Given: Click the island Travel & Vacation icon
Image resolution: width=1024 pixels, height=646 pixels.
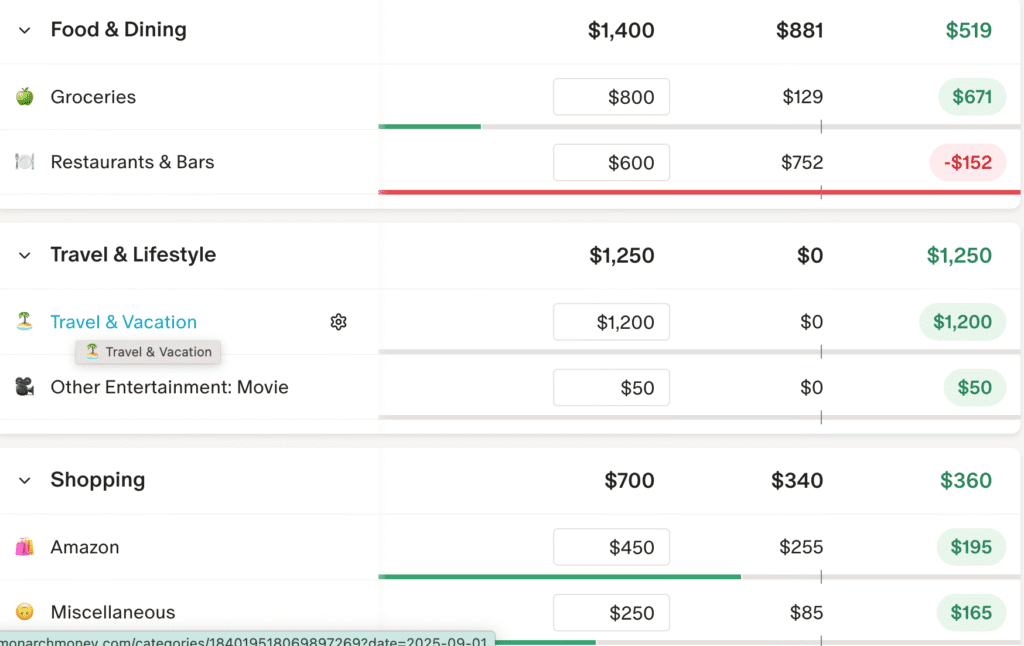Looking at the screenshot, I should (x=24, y=322).
